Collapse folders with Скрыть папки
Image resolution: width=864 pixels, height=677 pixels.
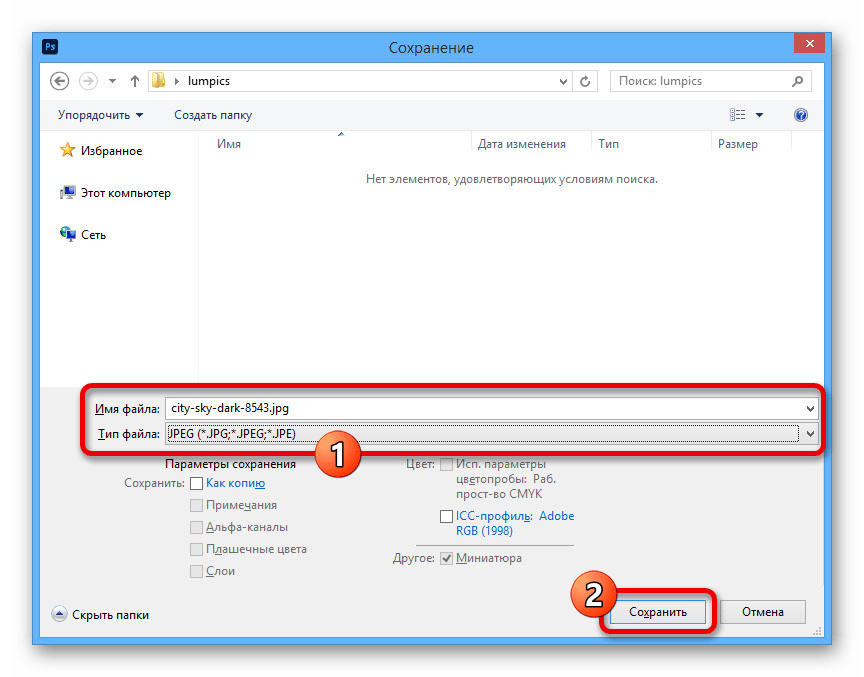point(100,615)
